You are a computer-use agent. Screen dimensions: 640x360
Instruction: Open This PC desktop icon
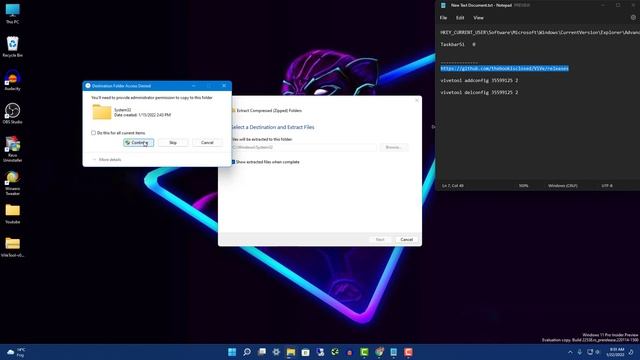click(12, 13)
